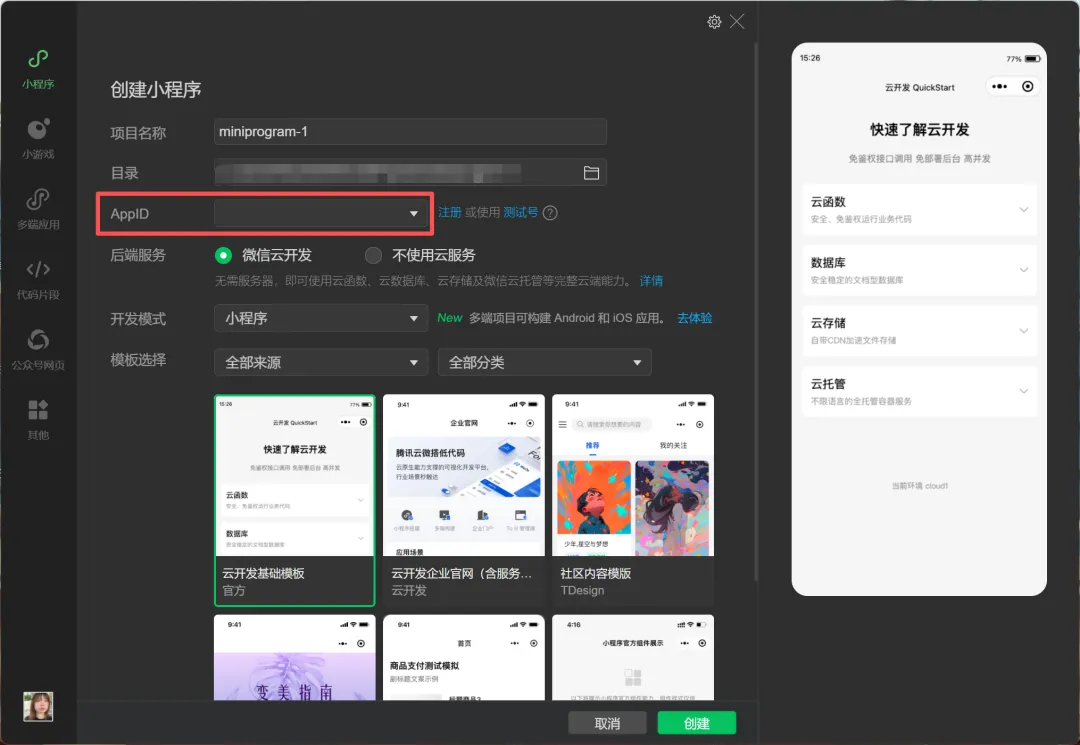The height and width of the screenshot is (745, 1080).
Task: Click the AppID help question mark icon
Action: tap(550, 213)
